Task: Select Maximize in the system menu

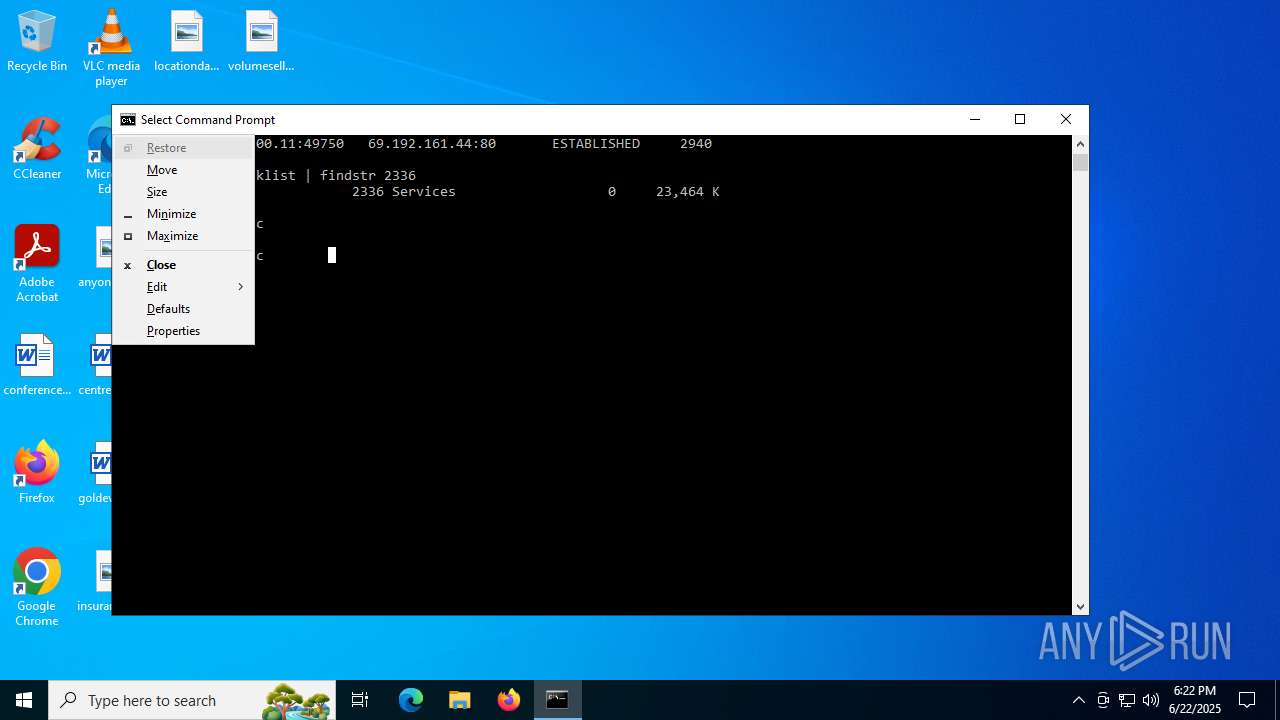Action: pyautogui.click(x=184, y=236)
